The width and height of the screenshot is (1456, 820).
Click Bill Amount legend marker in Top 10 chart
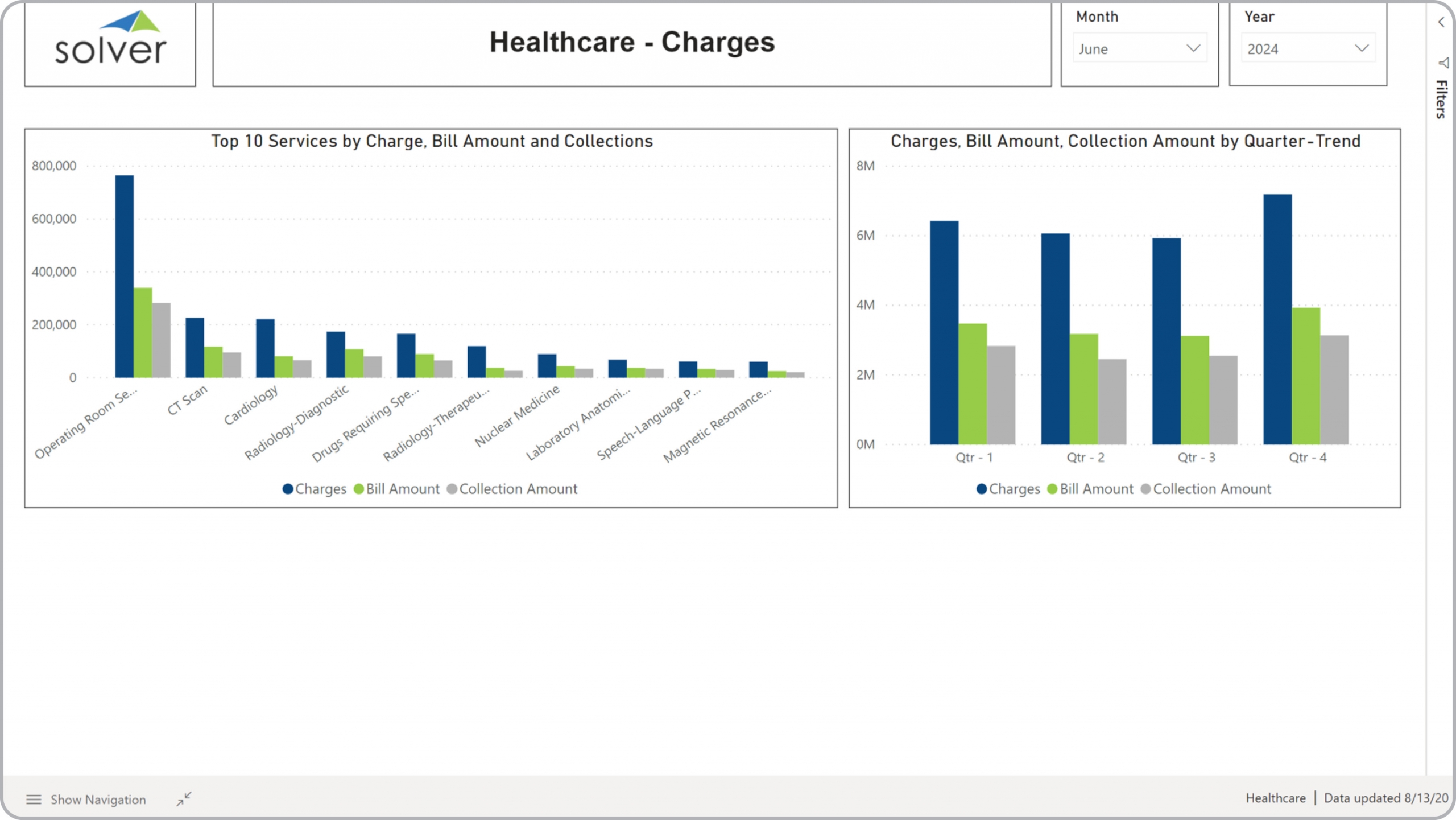pos(359,489)
